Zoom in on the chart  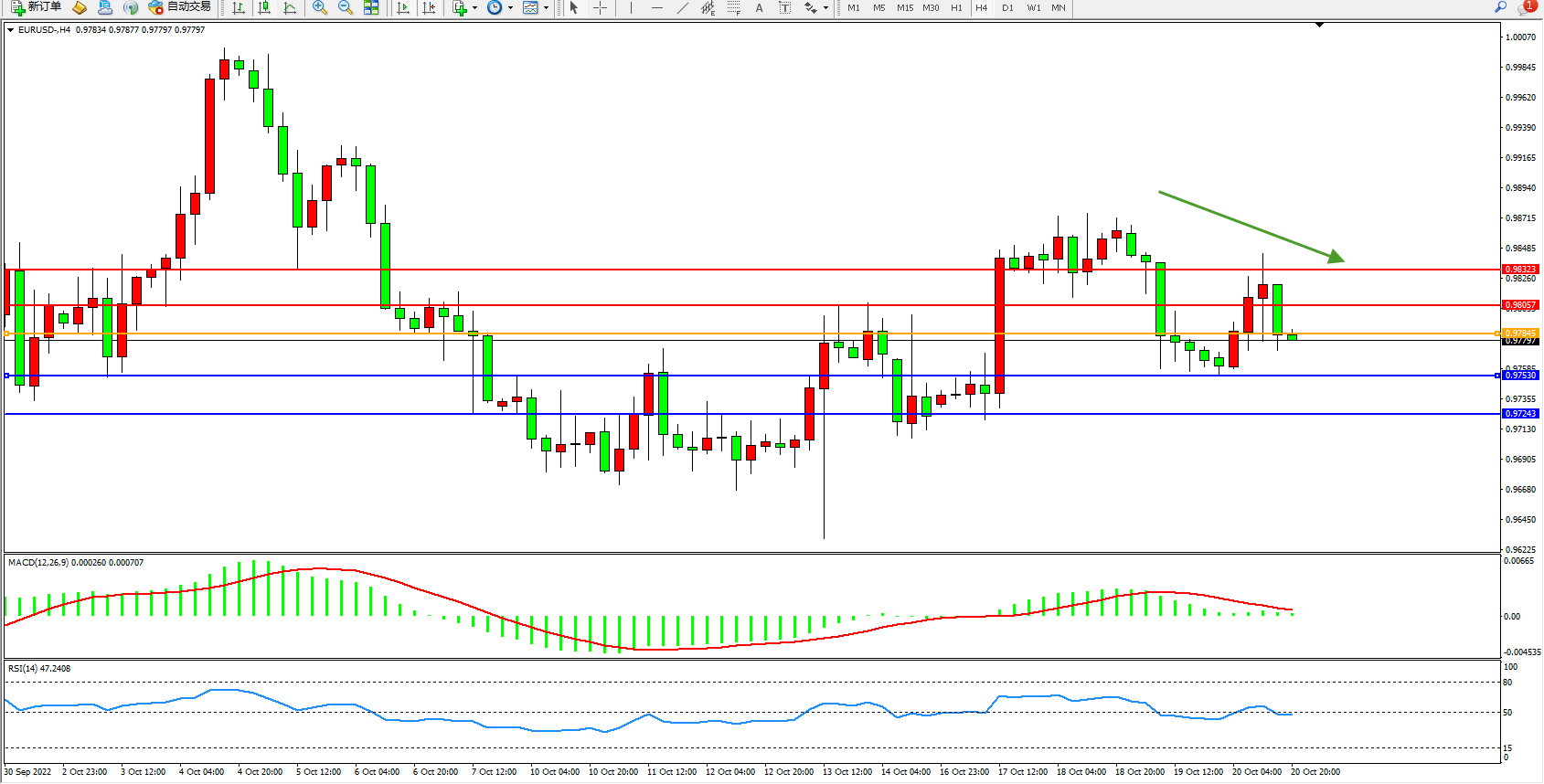pyautogui.click(x=320, y=7)
